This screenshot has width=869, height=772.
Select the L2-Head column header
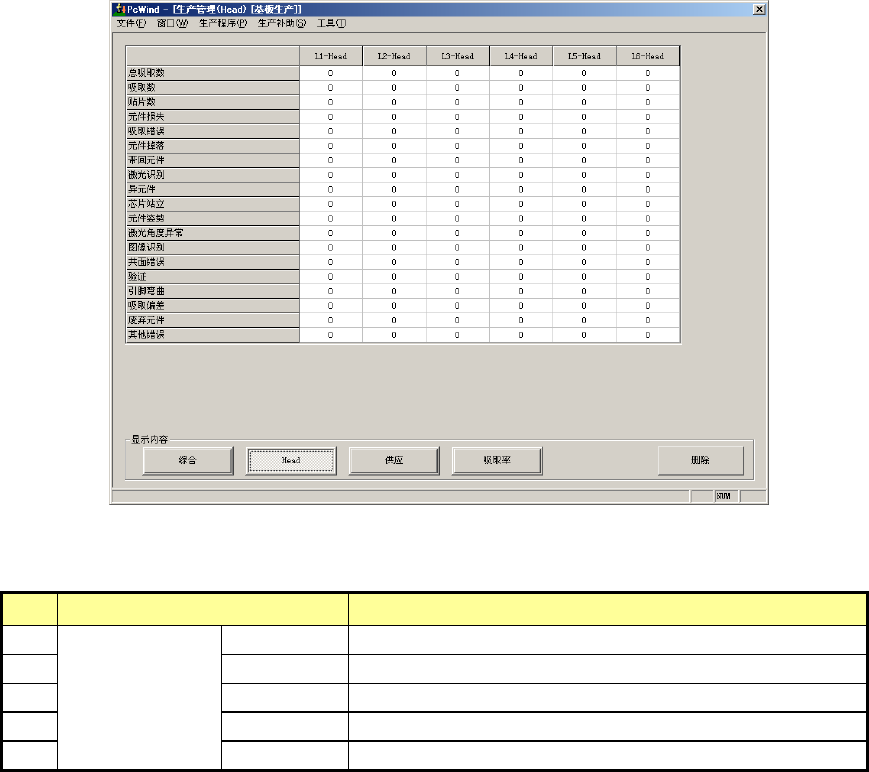click(x=394, y=56)
